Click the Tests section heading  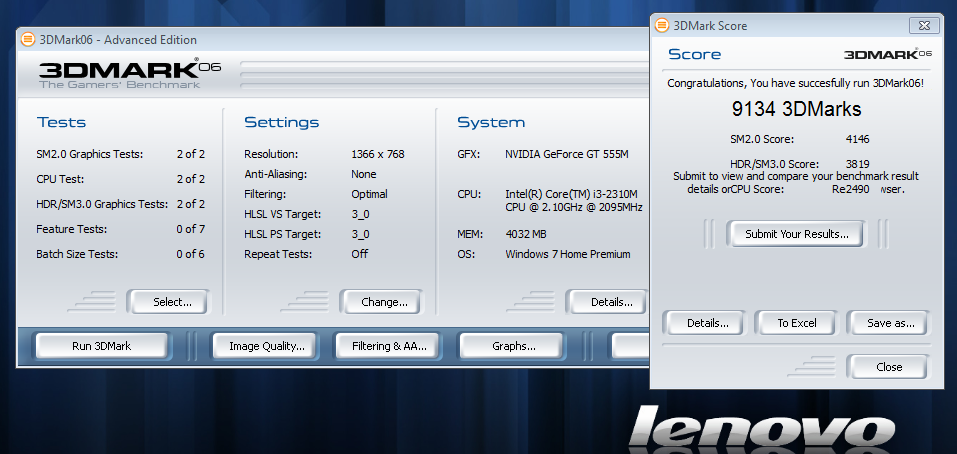61,122
